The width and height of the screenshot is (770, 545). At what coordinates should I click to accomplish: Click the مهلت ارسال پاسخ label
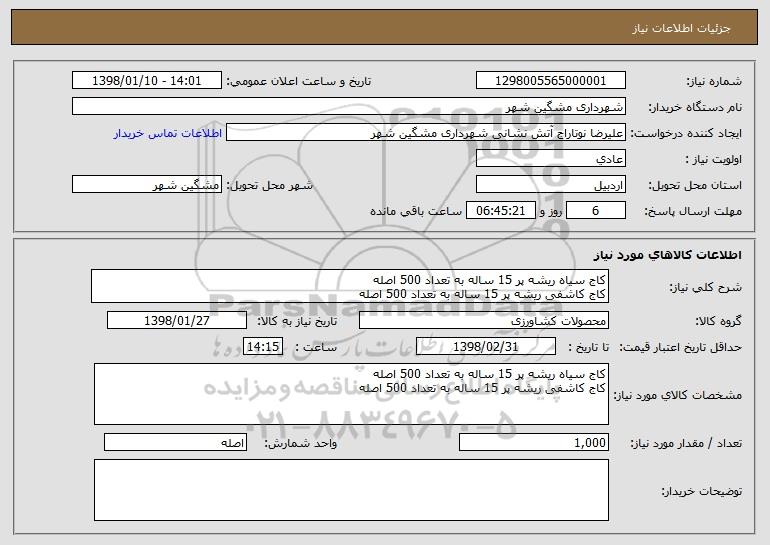693,211
